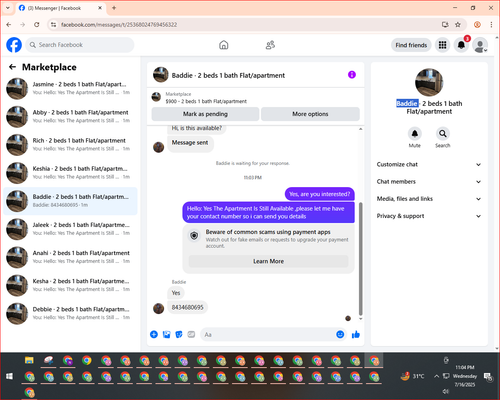Image resolution: width=500 pixels, height=400 pixels.
Task: Click the weather 31°C taskbar widget
Action: [413, 376]
